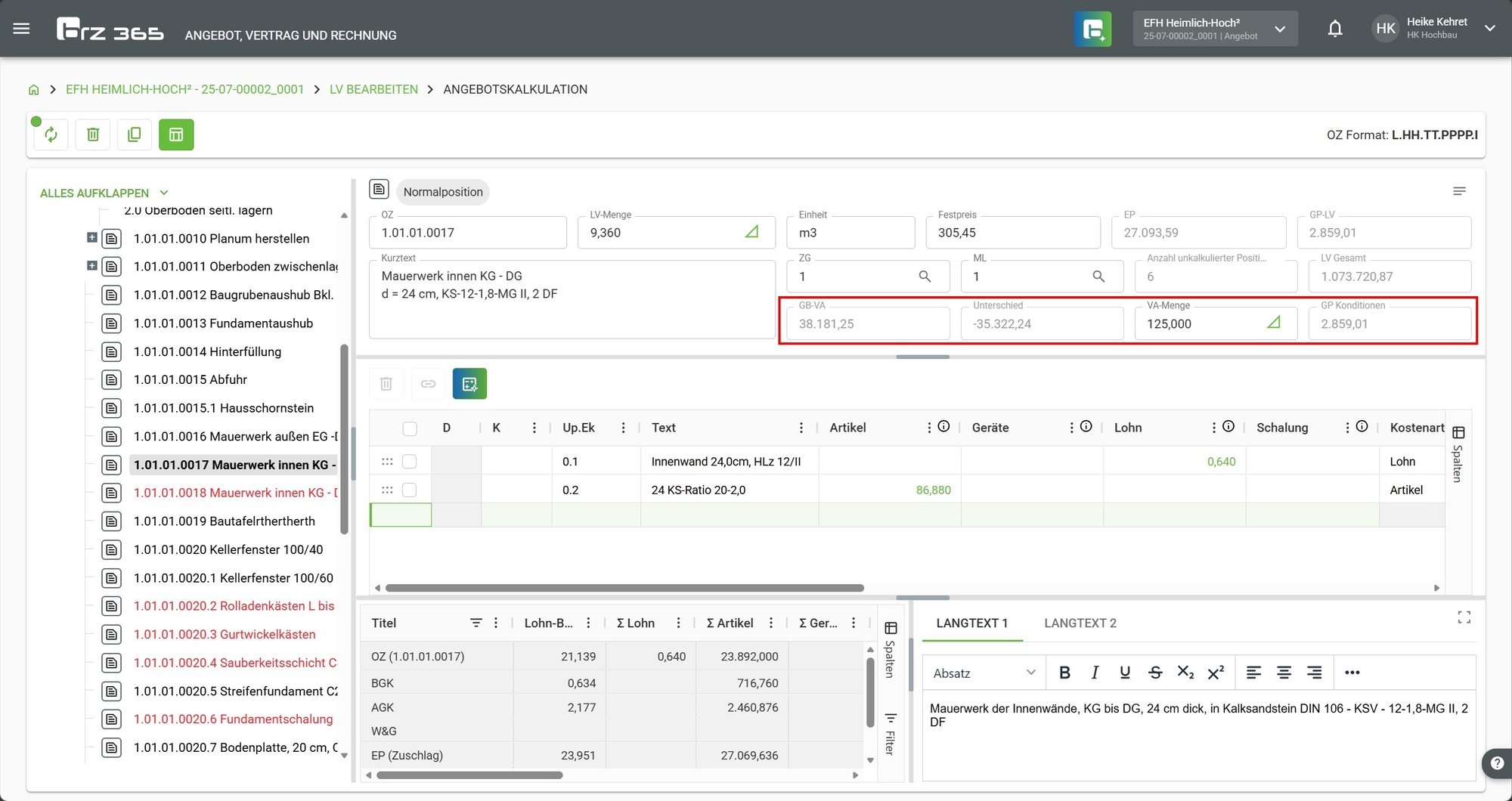This screenshot has width=1512, height=801.
Task: Toggle the green table view button
Action: point(176,135)
